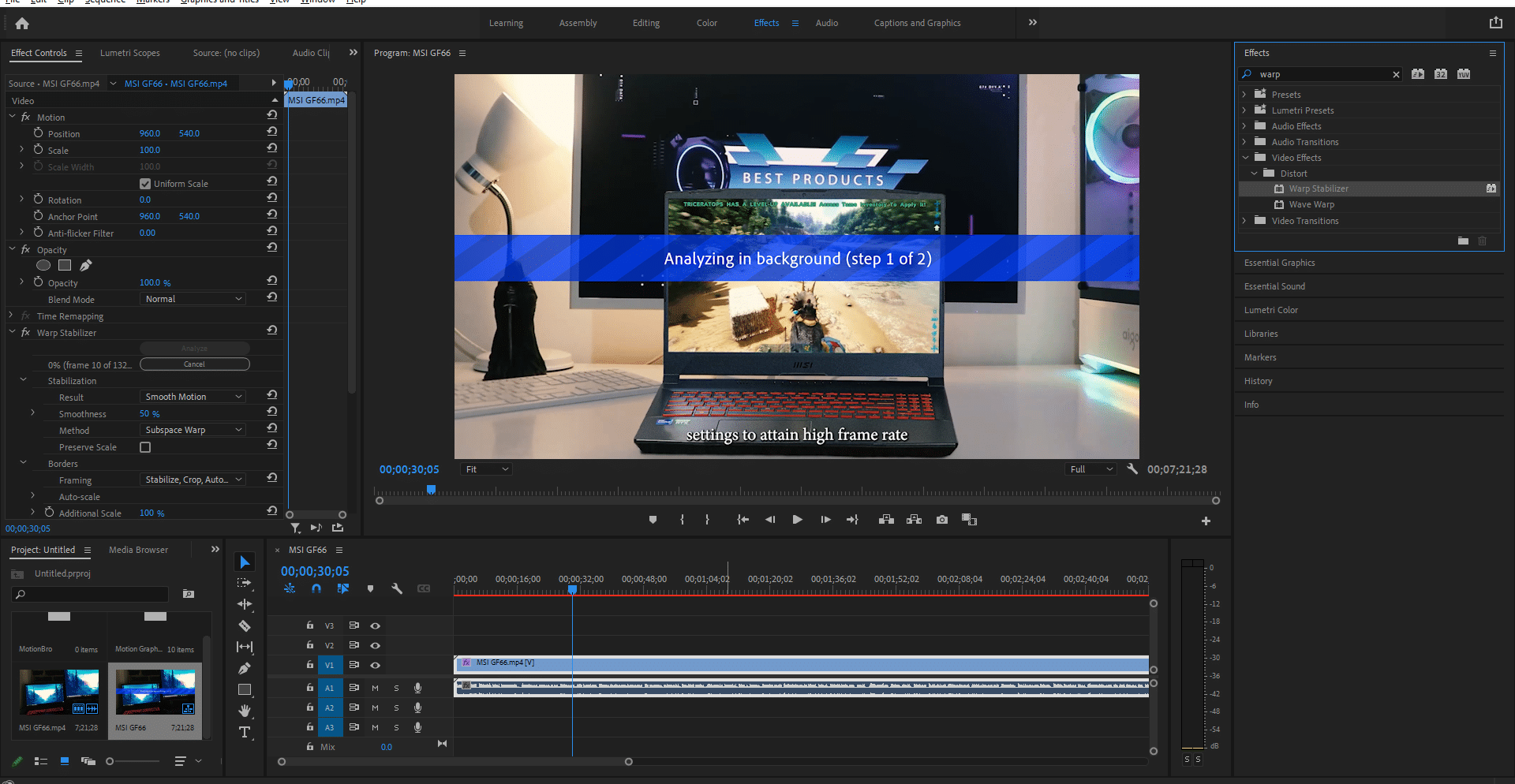Click the Extract button
This screenshot has width=1515, height=784.
tap(915, 520)
